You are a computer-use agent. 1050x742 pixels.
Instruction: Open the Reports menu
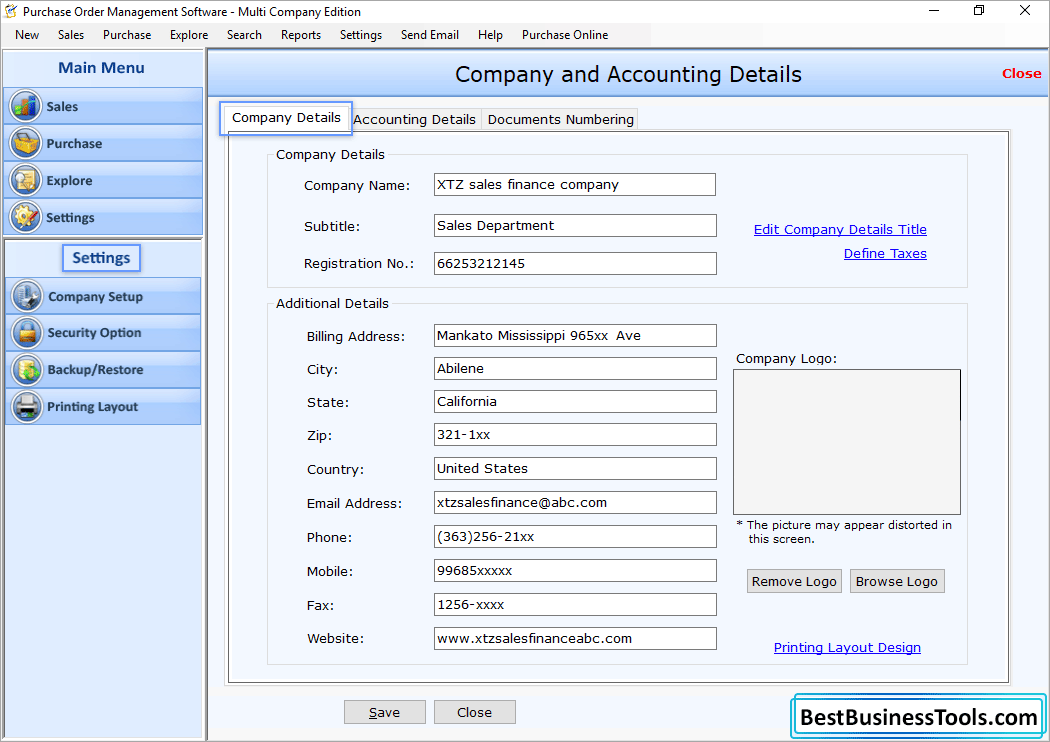point(300,34)
